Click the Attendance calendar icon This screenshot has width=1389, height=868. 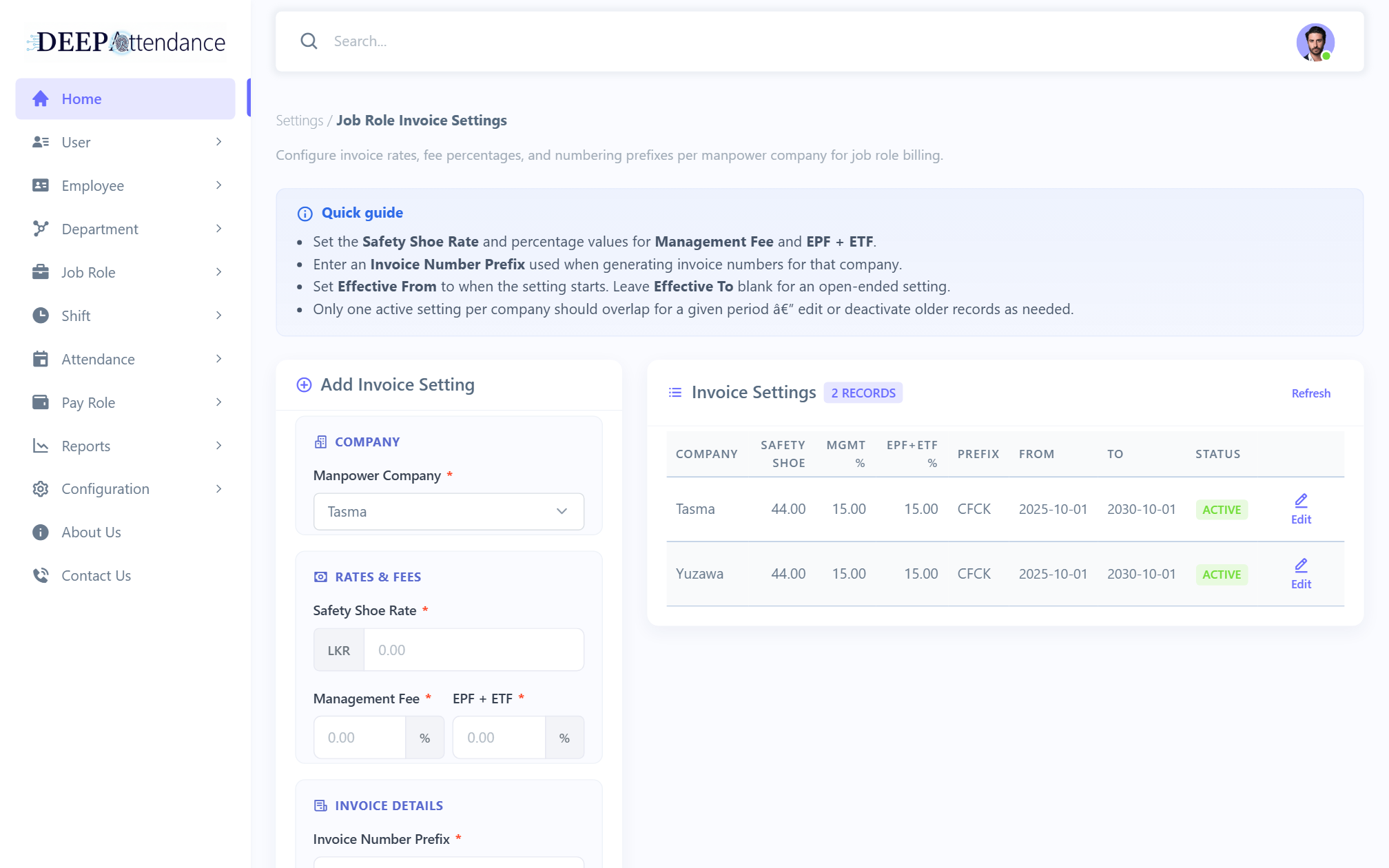[x=41, y=359]
